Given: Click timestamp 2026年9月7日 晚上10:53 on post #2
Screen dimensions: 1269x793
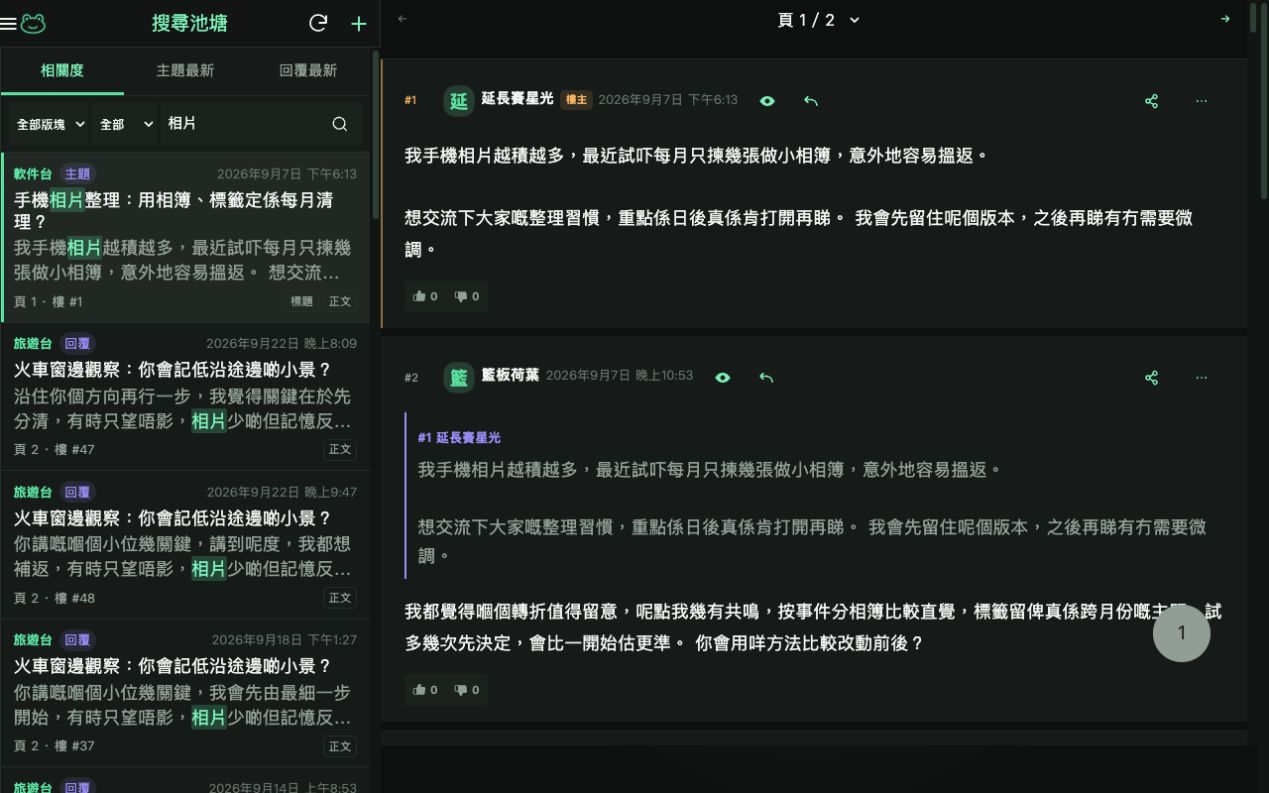Looking at the screenshot, I should click(619, 376).
